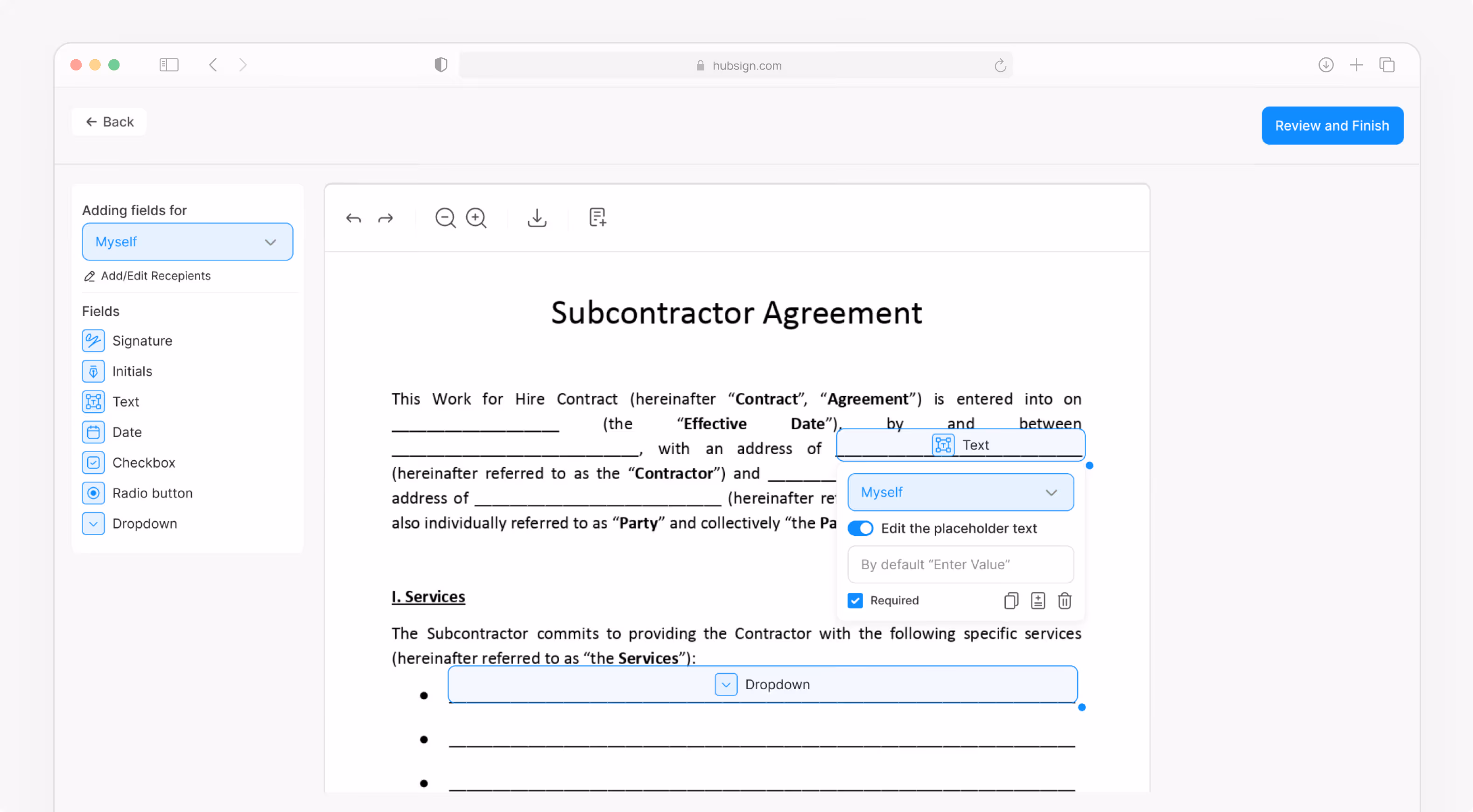Click the redo arrow in document toolbar
This screenshot has height=812, width=1473.
point(386,218)
